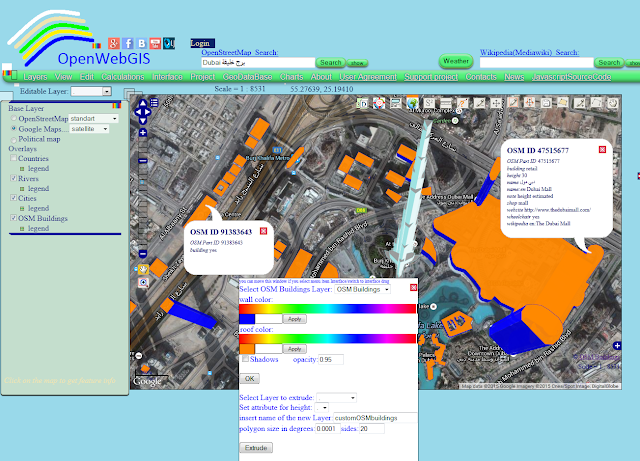
Task: Open the Select Layer to extrude dropdown
Action: point(336,397)
